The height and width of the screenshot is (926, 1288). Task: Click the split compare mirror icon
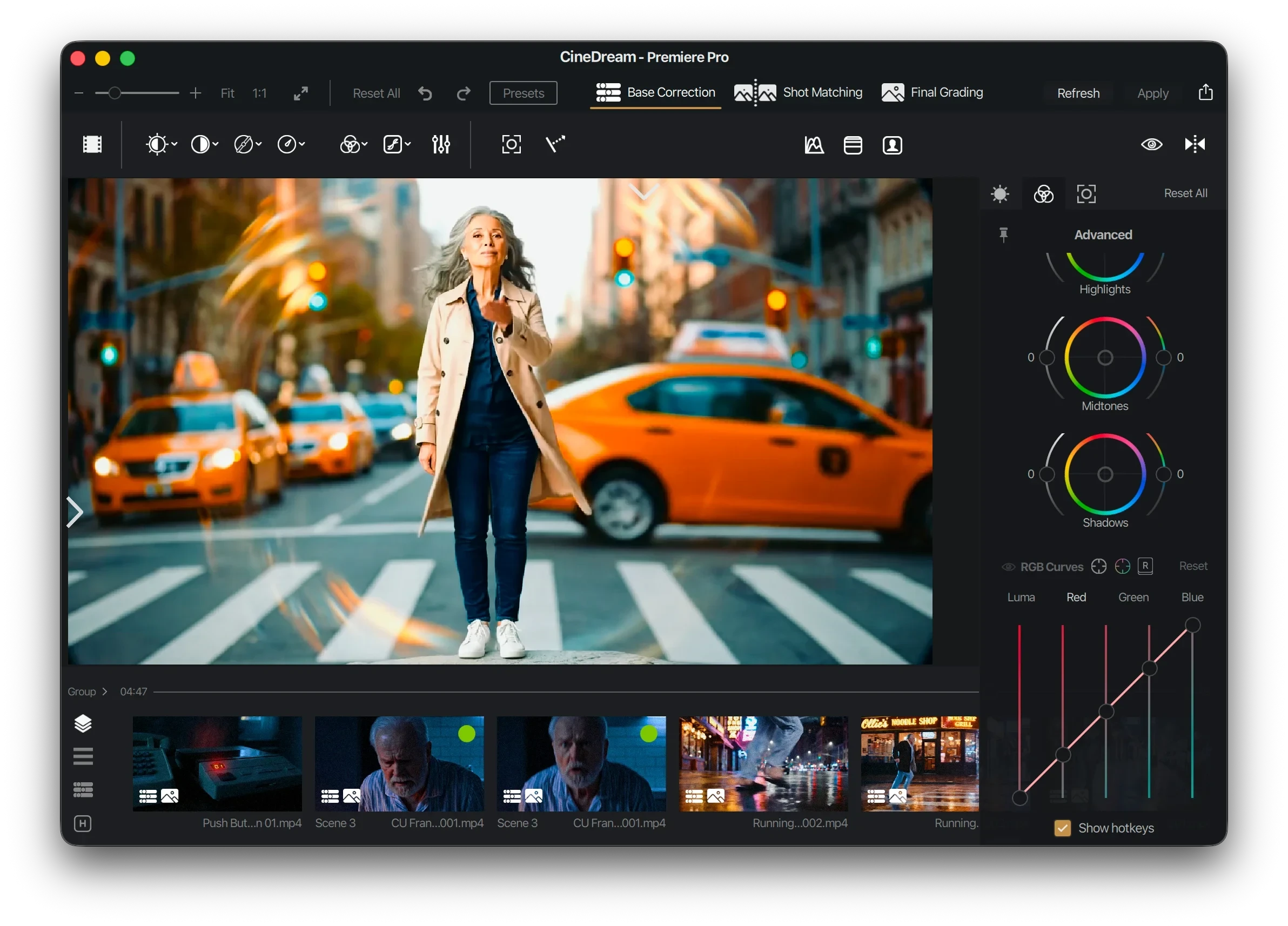pyautogui.click(x=1195, y=144)
